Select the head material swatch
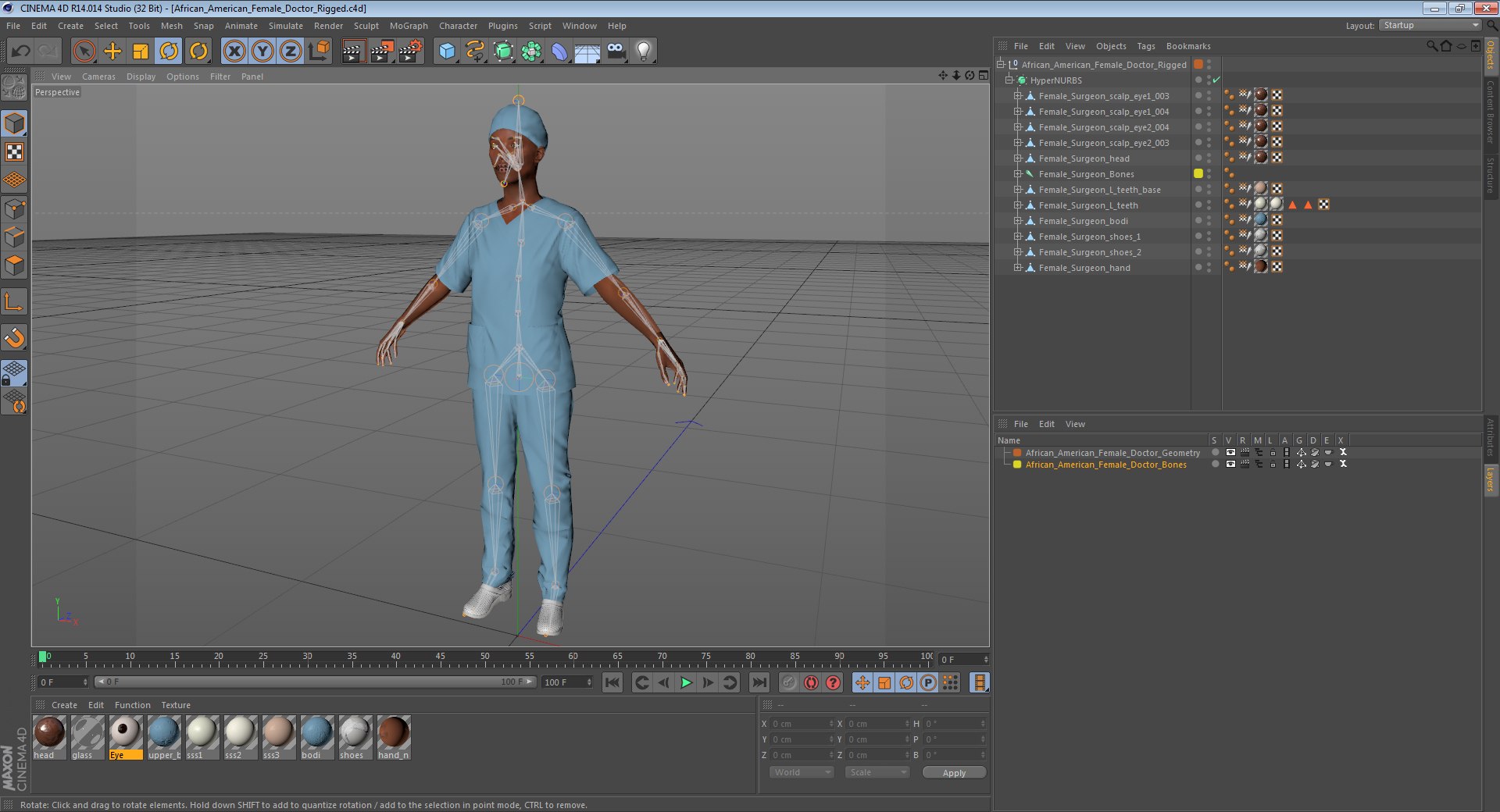1500x812 pixels. (x=49, y=738)
